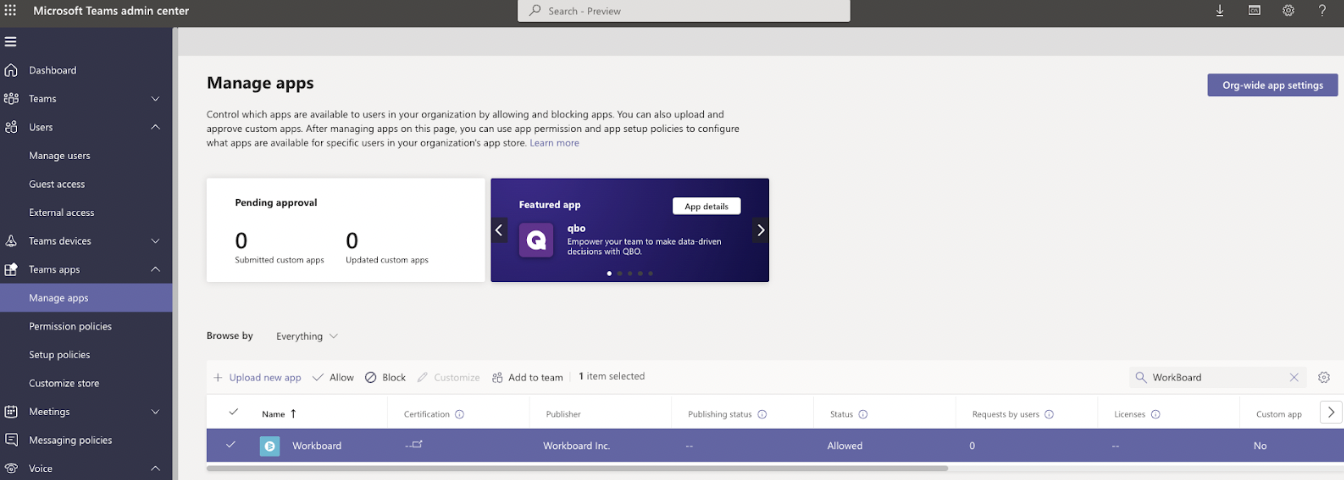Collapse the Users sidebar section
Screen dimensions: 1344x480
(x=155, y=127)
